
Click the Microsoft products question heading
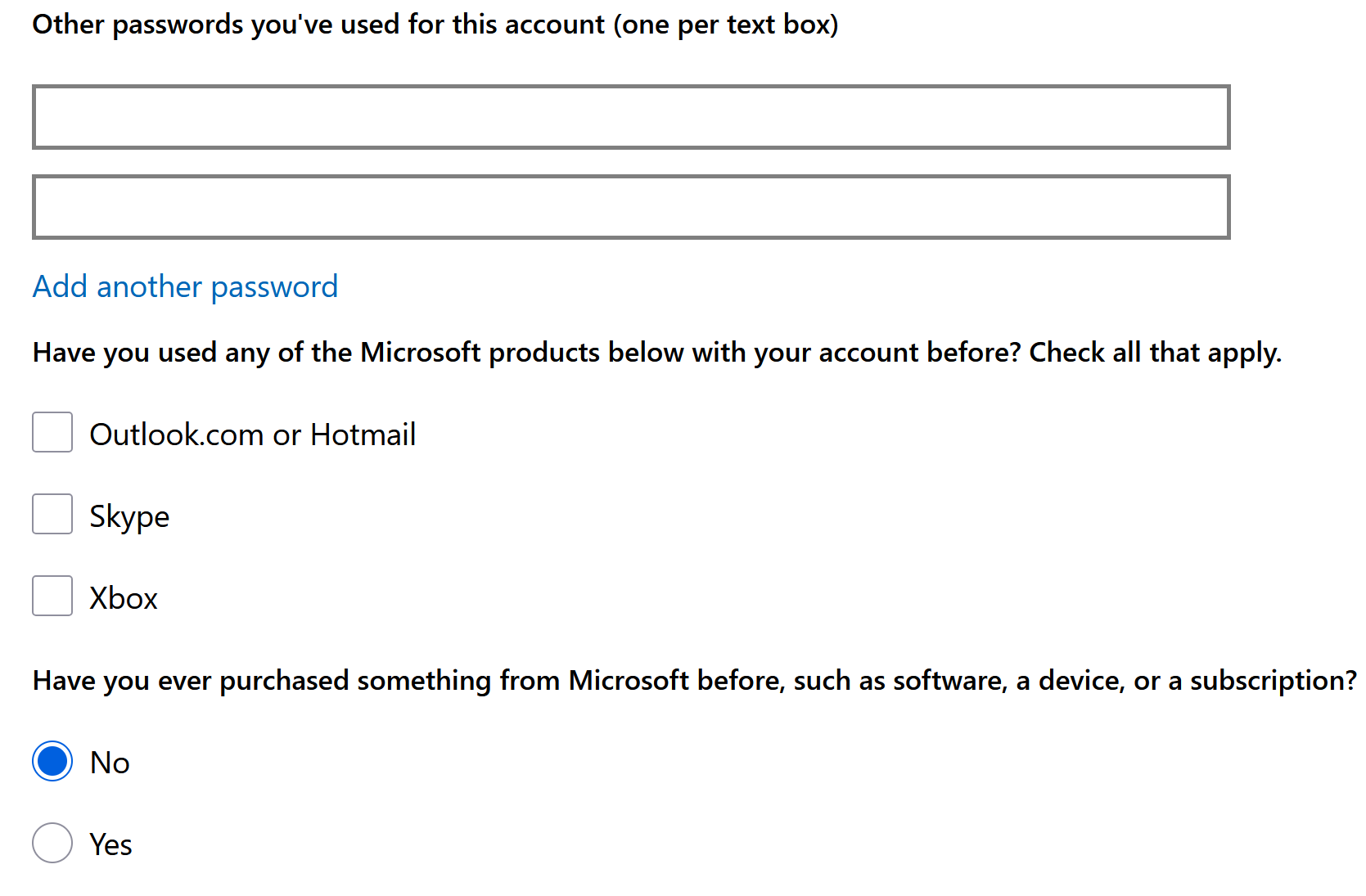(524, 353)
